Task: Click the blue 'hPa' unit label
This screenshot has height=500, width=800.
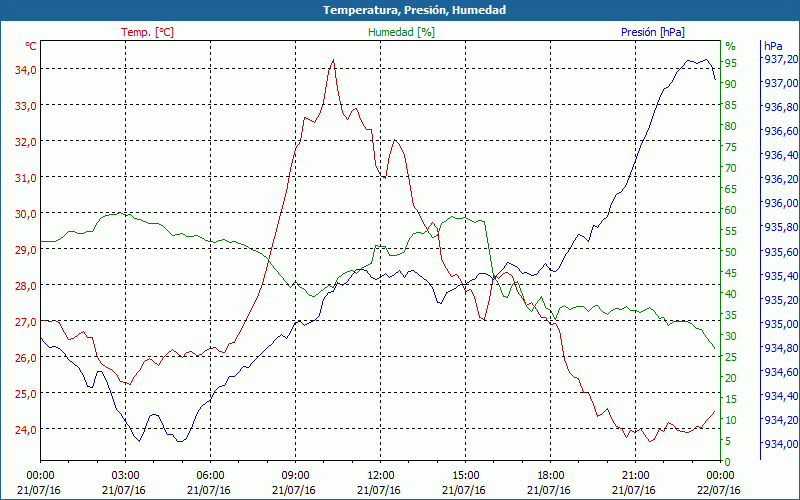Action: (x=773, y=46)
